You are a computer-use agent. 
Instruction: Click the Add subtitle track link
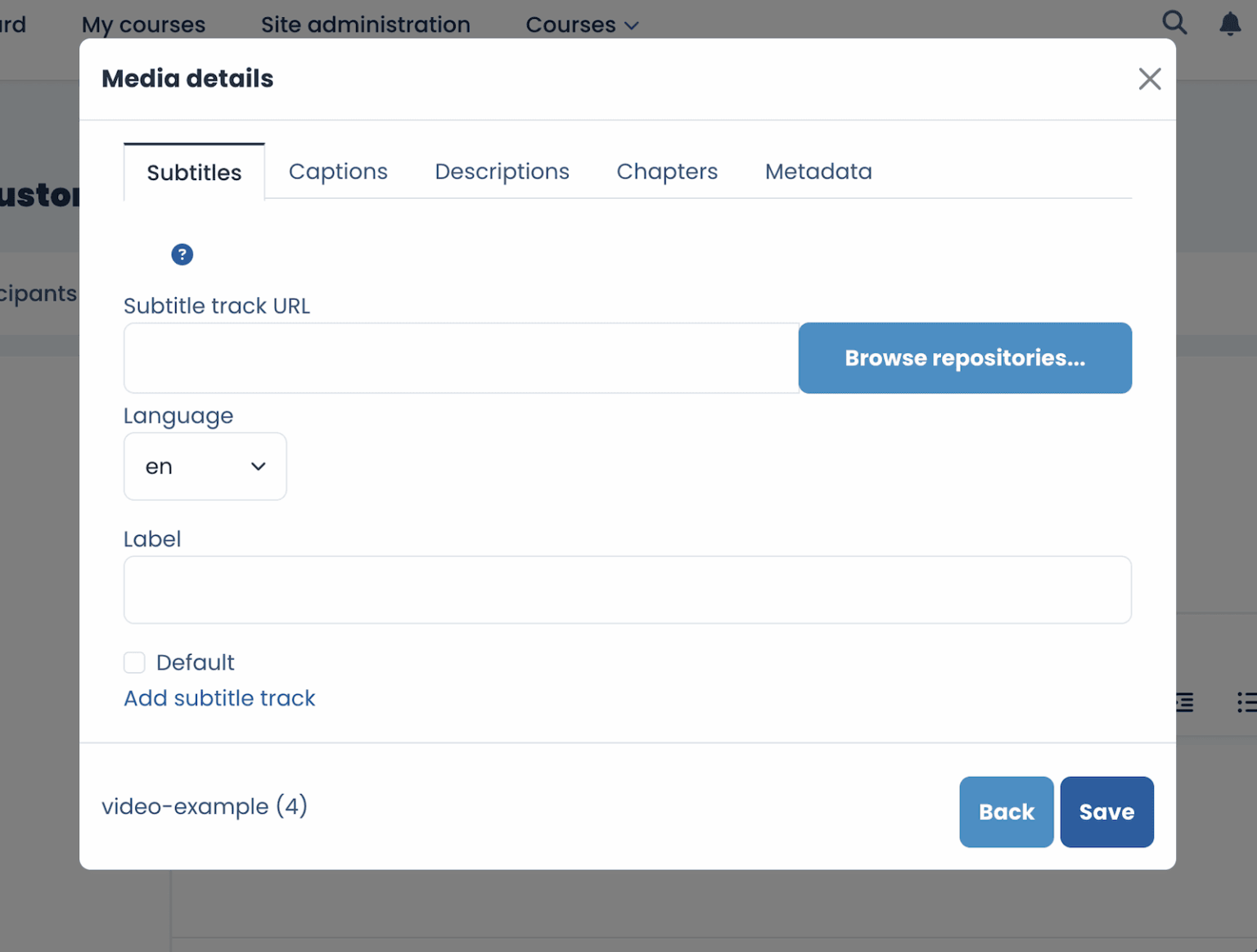pyautogui.click(x=219, y=698)
